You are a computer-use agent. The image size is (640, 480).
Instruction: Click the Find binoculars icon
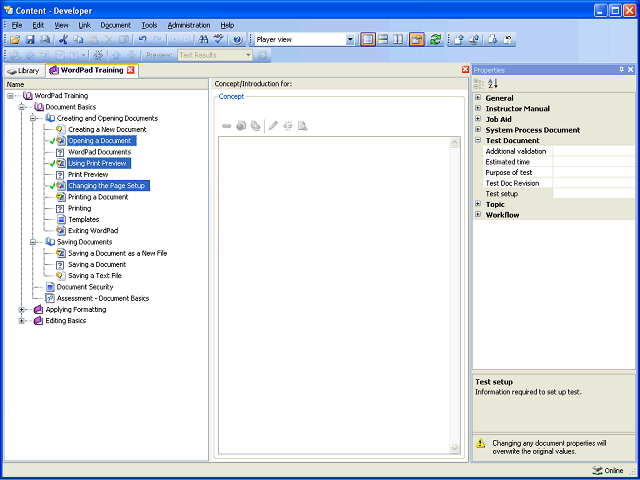point(203,40)
